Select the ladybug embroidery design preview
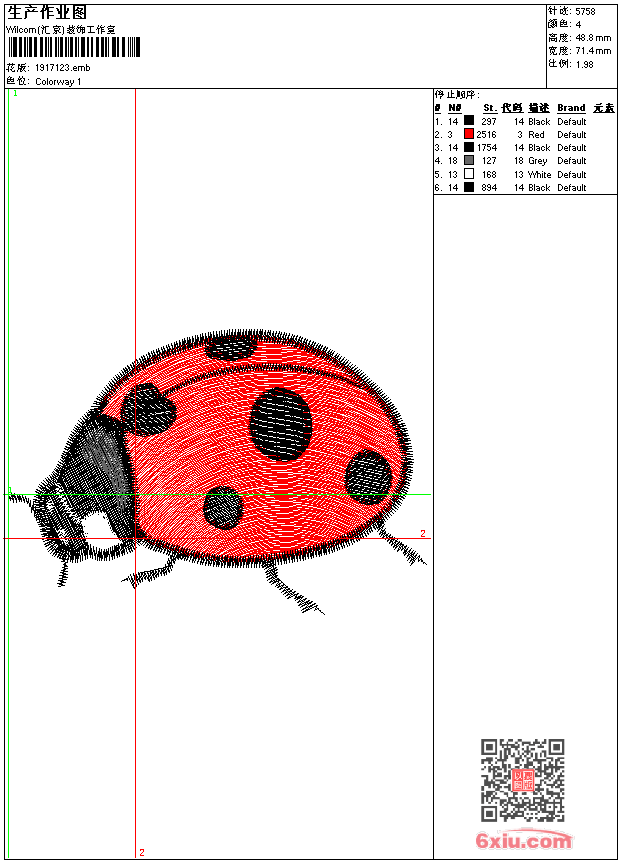This screenshot has height=860, width=620. 219,472
